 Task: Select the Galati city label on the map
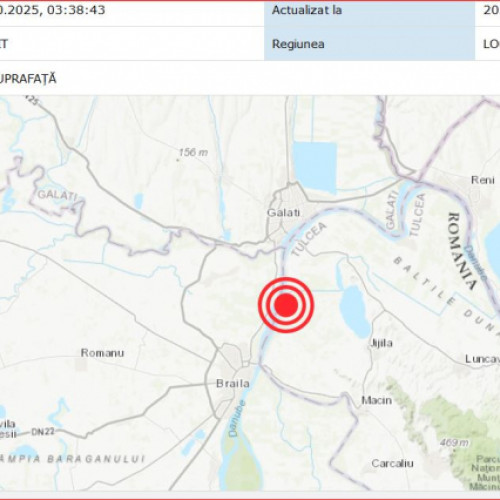pos(284,213)
